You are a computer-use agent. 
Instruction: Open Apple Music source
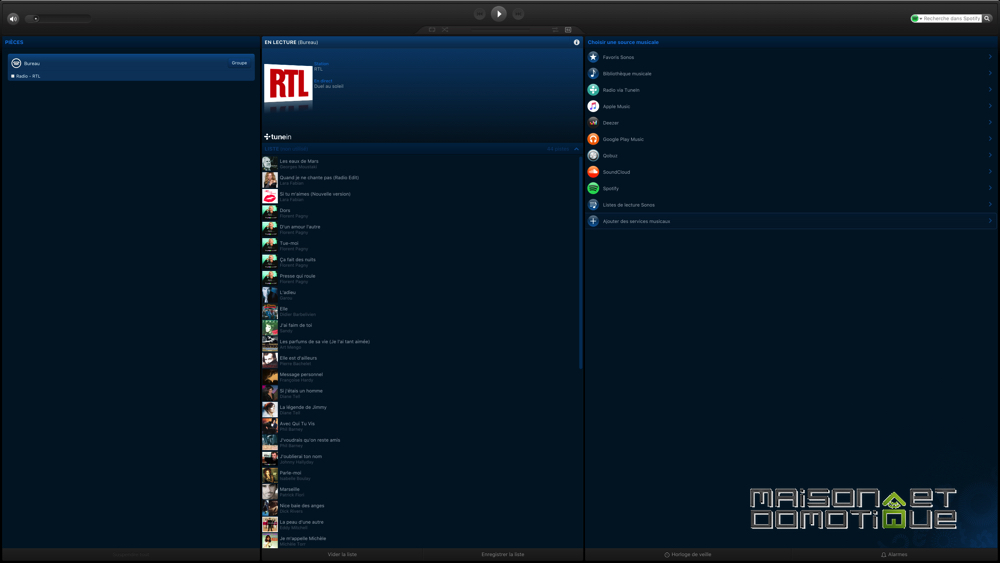[x=791, y=106]
